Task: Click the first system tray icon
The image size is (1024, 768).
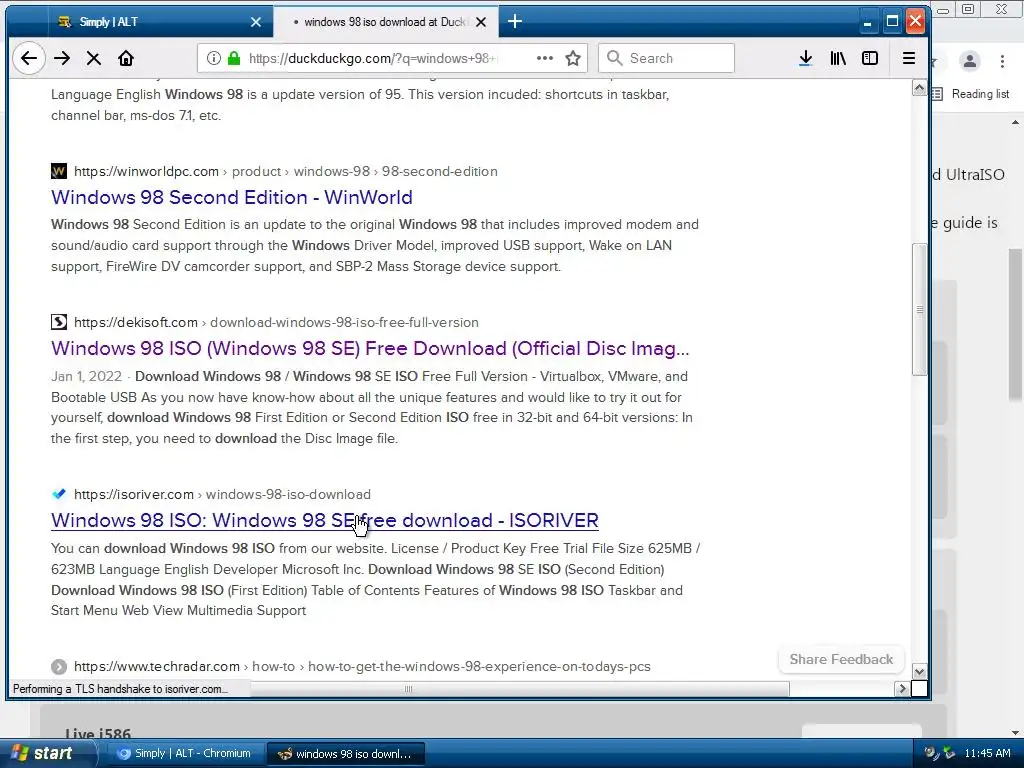Action: click(x=932, y=754)
